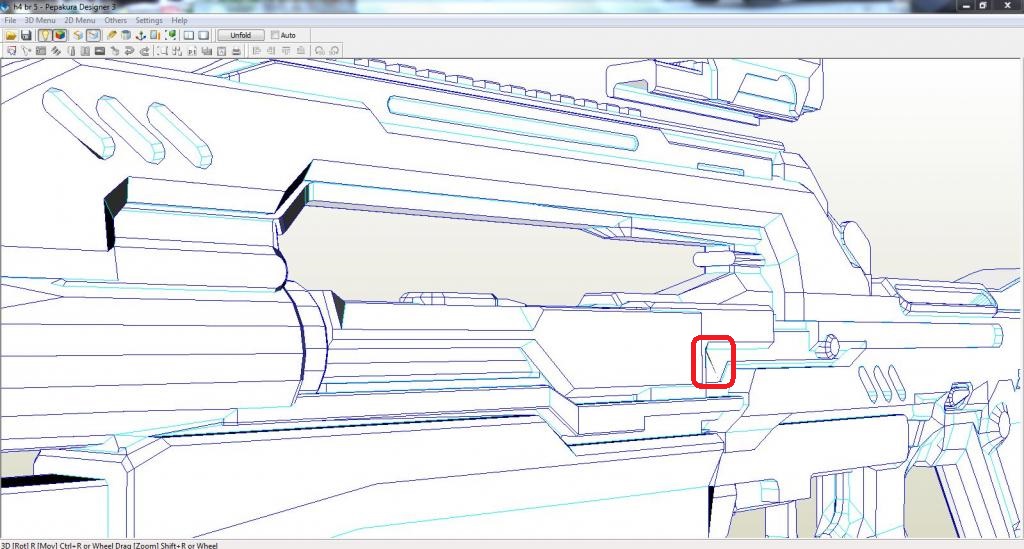Click the third icon in lower toolbar row

(40, 51)
